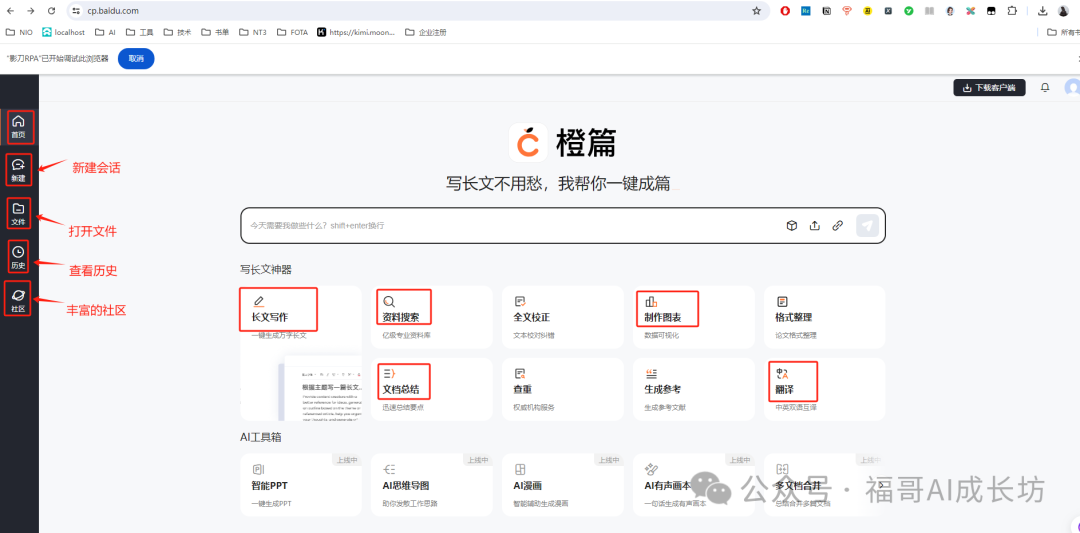Click the browser profile avatar icon
The width and height of the screenshot is (1080, 533).
[x=1063, y=11]
